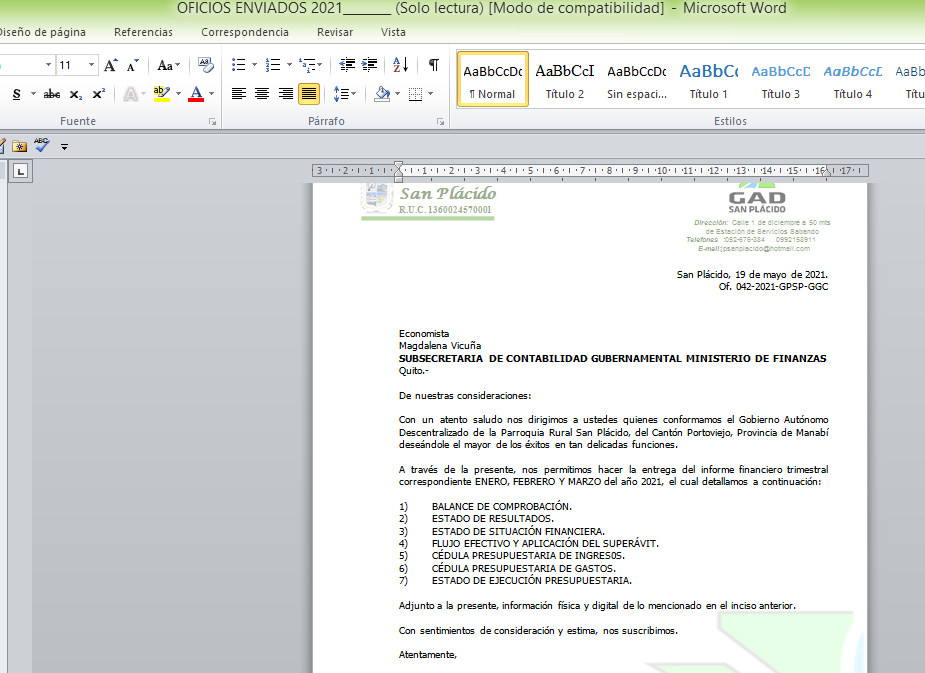The image size is (925, 673).
Task: Clear formatting with the eraser icon
Action: 206,66
